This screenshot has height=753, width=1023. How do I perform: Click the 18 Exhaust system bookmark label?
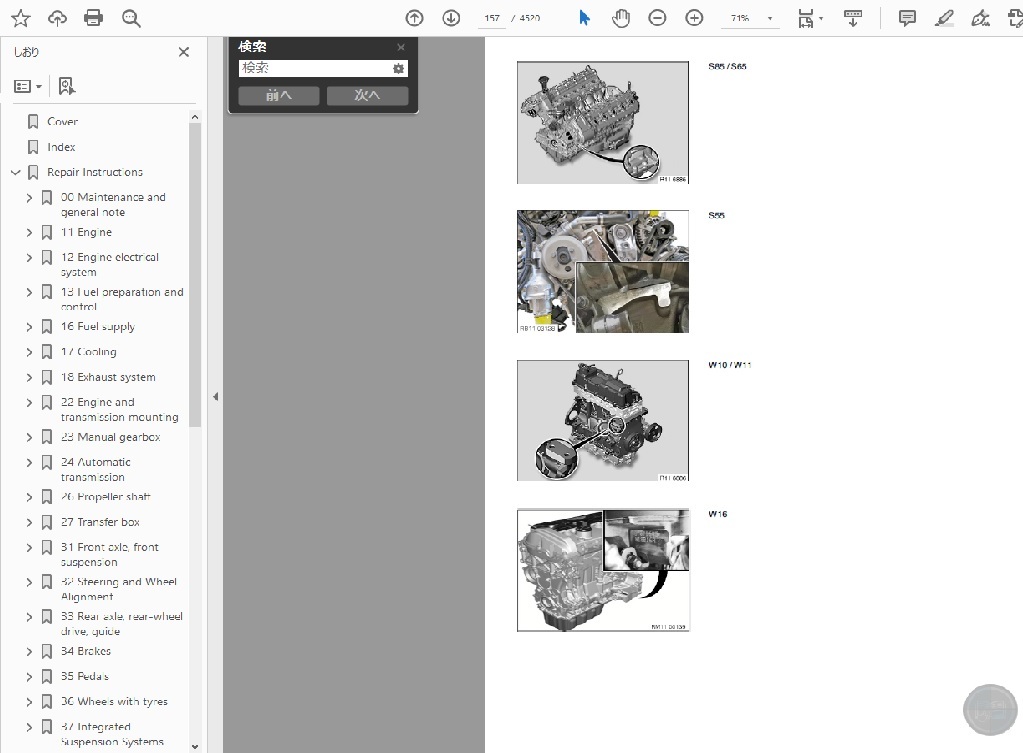click(108, 377)
